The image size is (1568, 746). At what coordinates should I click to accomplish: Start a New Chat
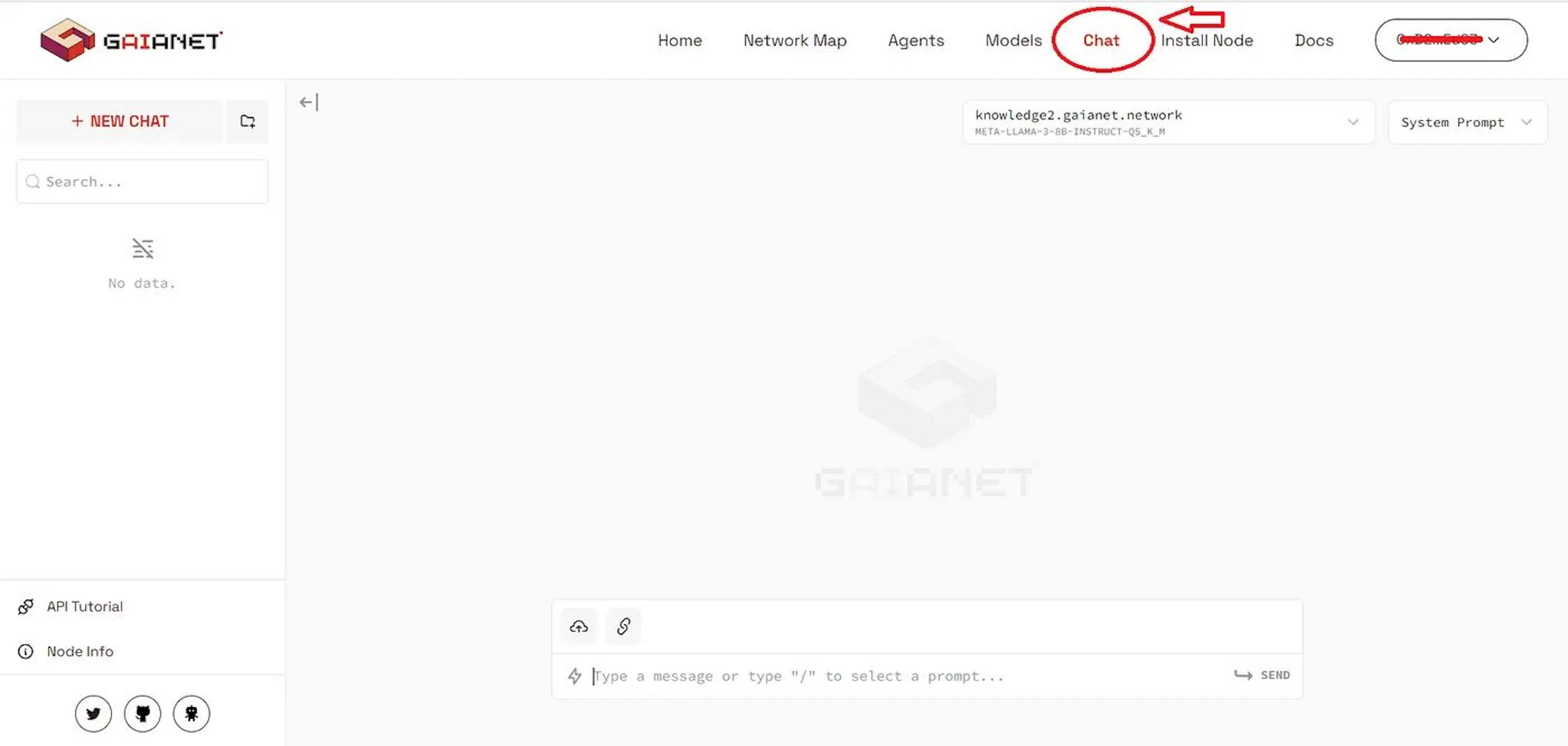pyautogui.click(x=120, y=121)
